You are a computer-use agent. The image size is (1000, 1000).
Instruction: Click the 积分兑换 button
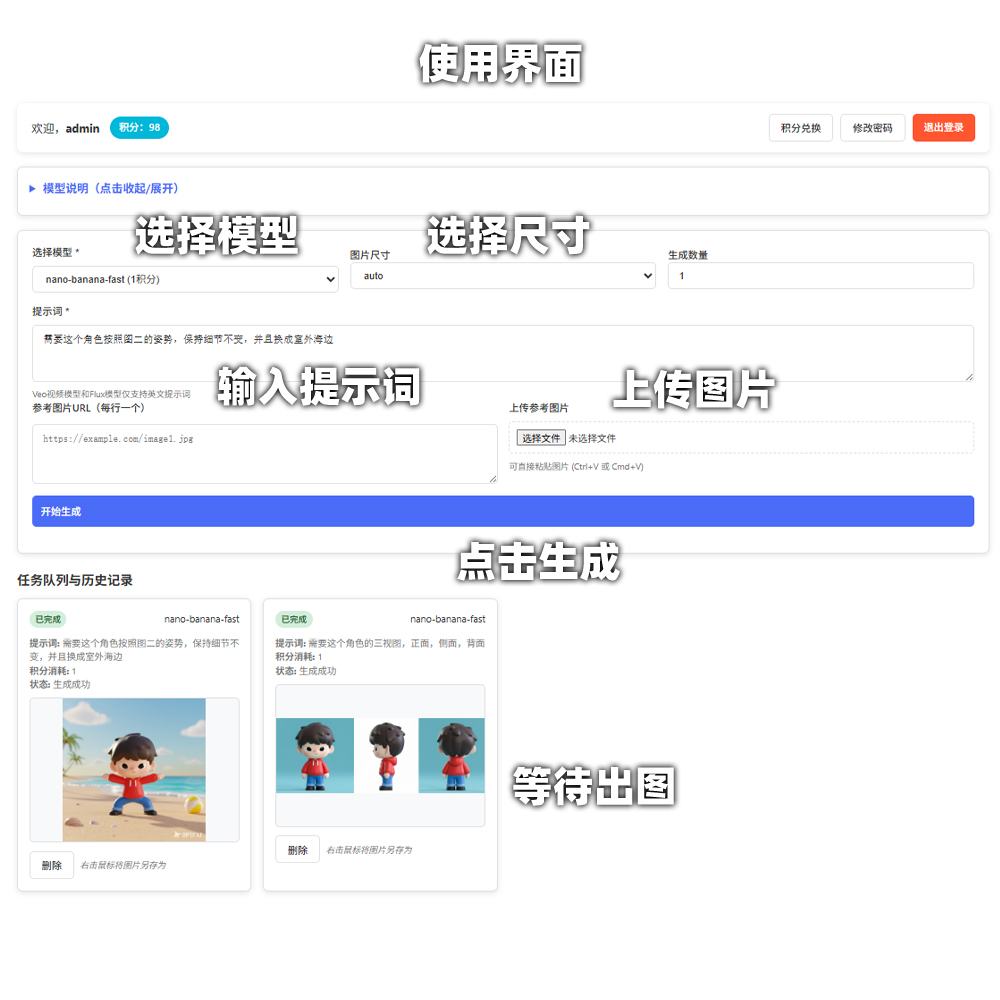[800, 128]
